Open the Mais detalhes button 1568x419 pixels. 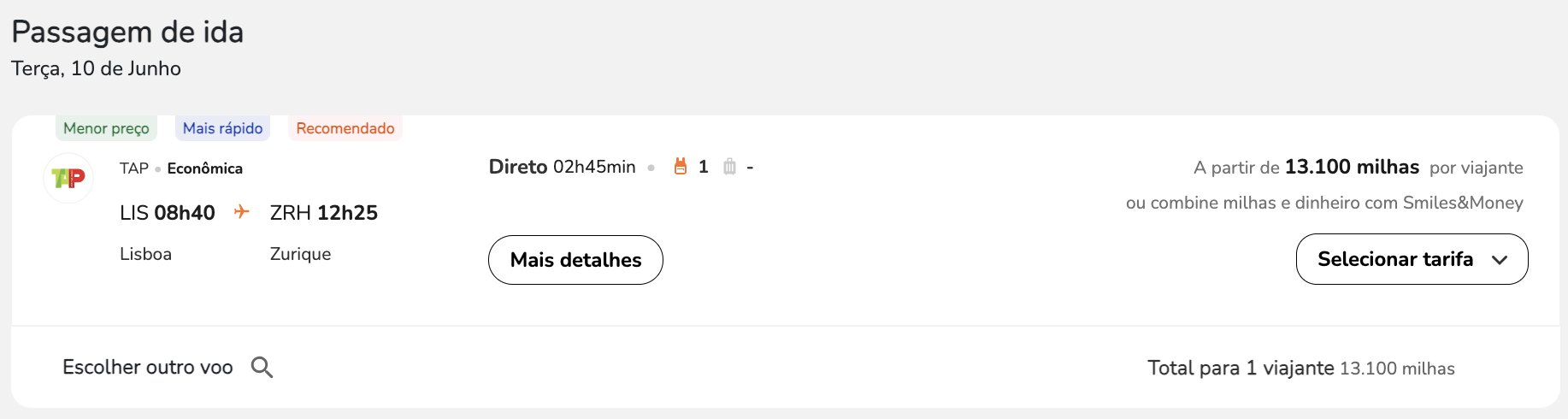pos(575,260)
